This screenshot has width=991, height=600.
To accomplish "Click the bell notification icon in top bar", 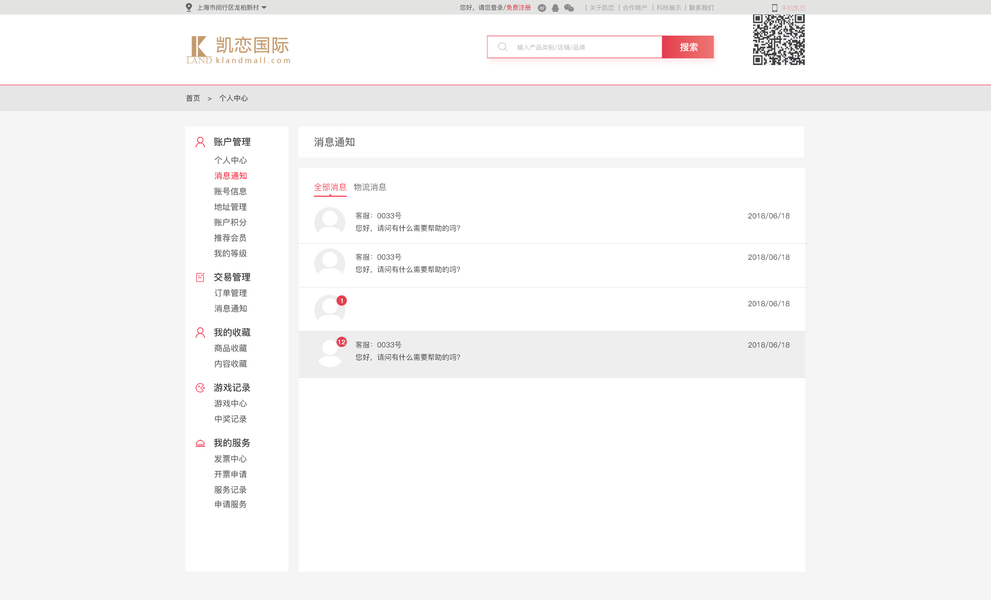I will click(553, 7).
